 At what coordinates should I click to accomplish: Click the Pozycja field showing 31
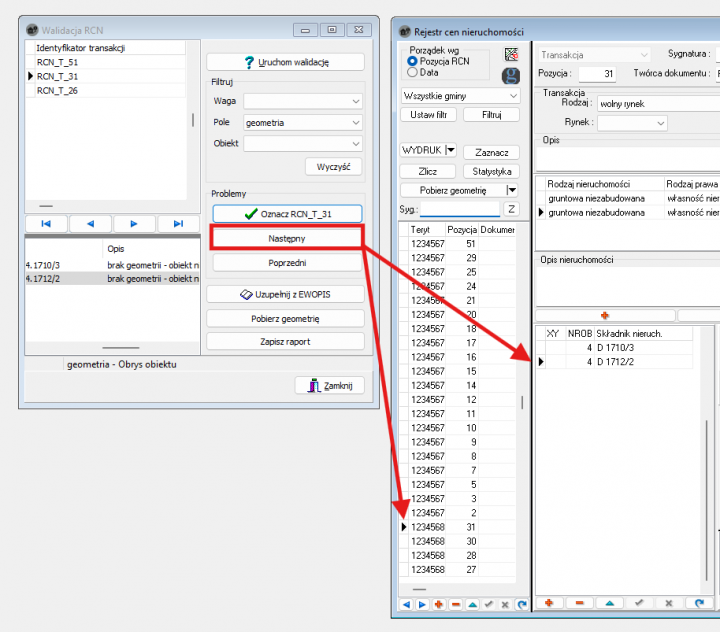tap(597, 73)
